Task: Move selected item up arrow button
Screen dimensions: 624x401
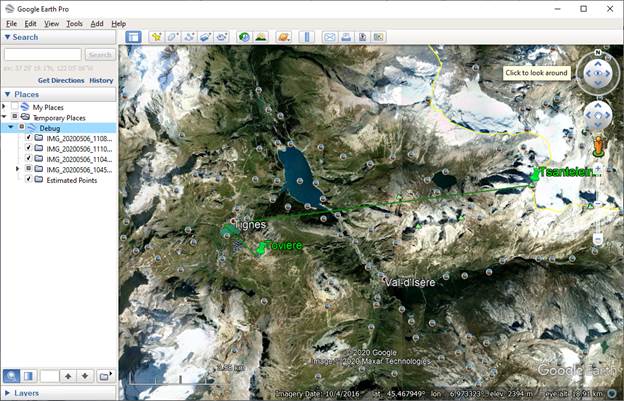Action: click(68, 376)
